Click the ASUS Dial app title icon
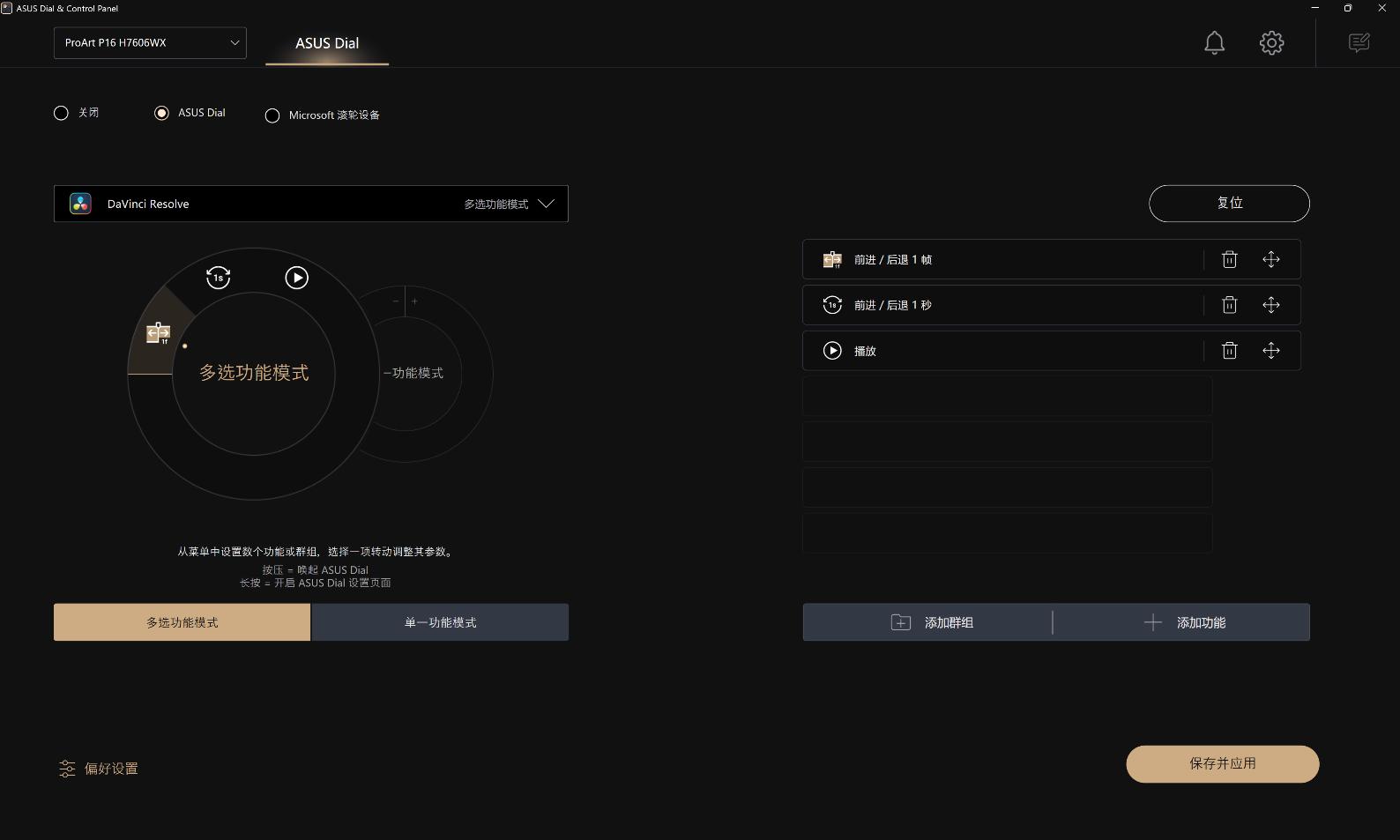 6,8
